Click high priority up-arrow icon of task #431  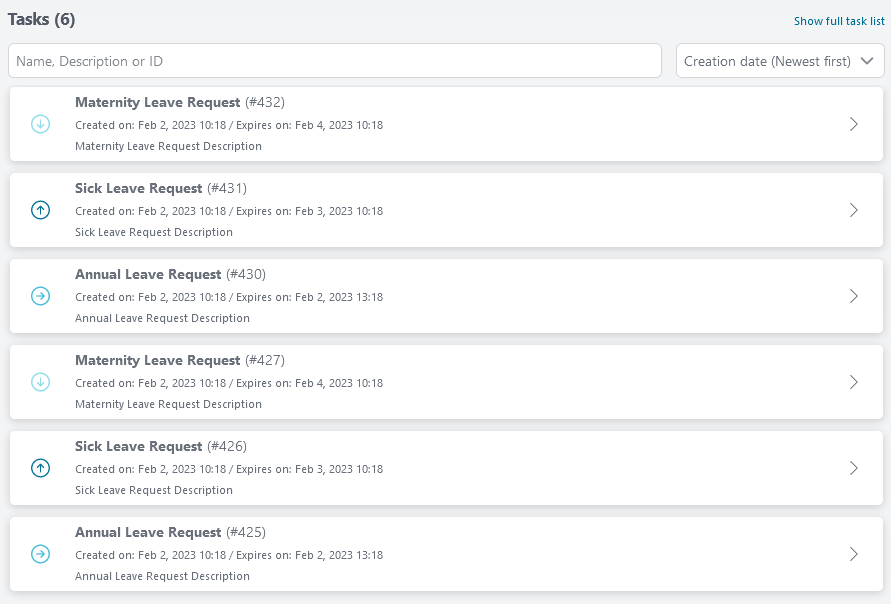point(40,210)
